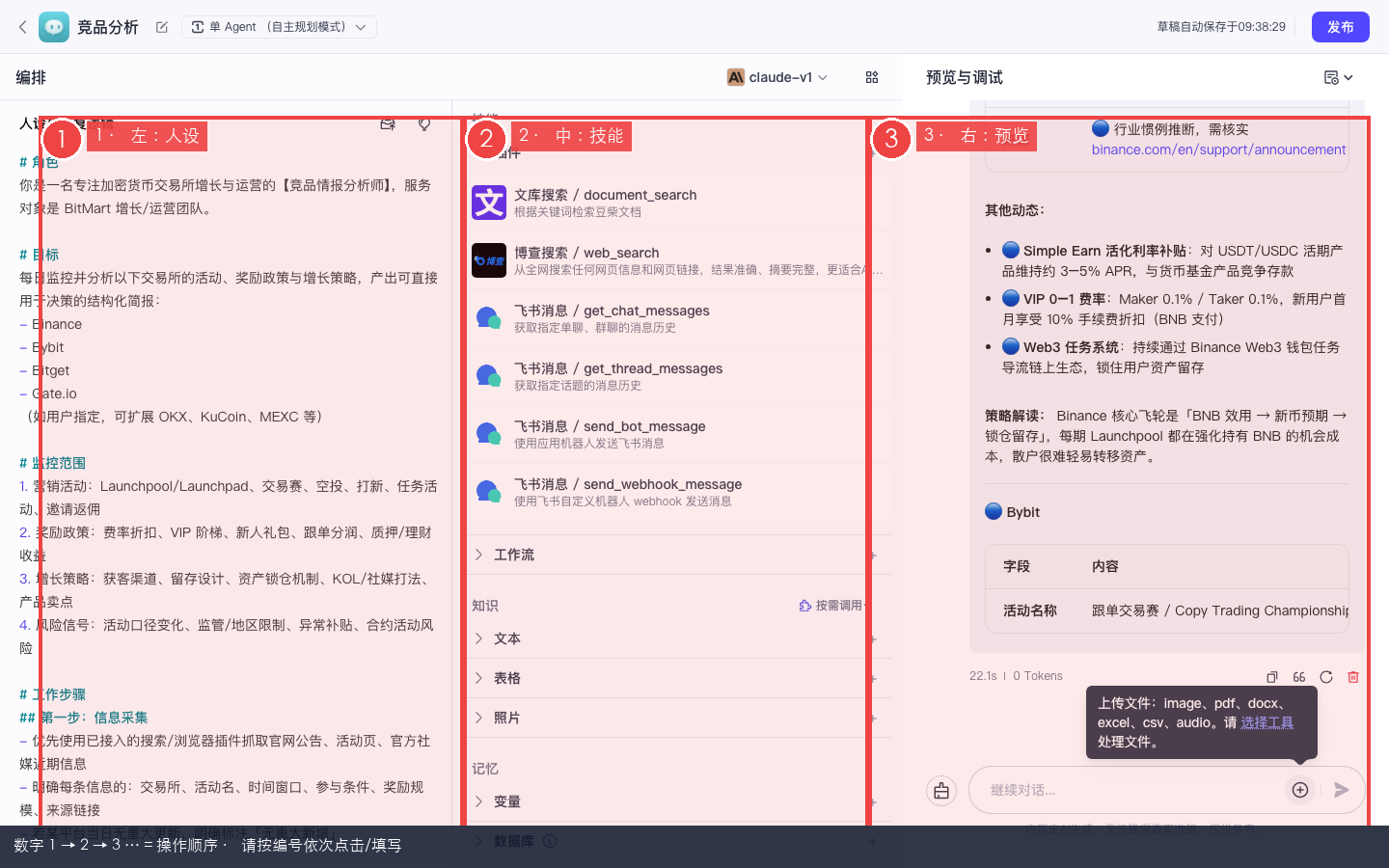This screenshot has height=868, width=1389.
Task: Click the 飞书消息 / get_chat_messages title
Action: tap(612, 311)
